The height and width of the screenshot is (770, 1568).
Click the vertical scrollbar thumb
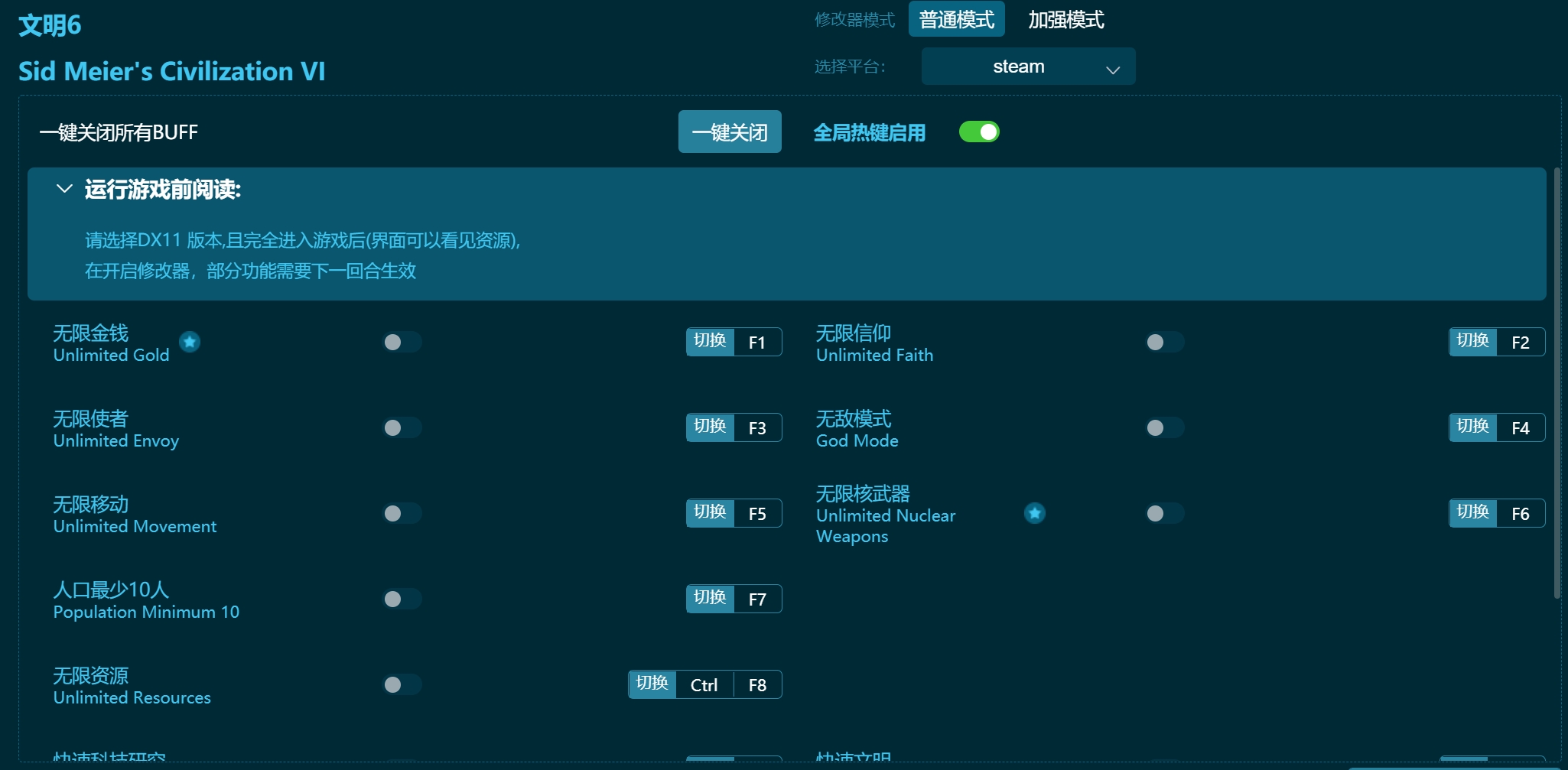1557,382
